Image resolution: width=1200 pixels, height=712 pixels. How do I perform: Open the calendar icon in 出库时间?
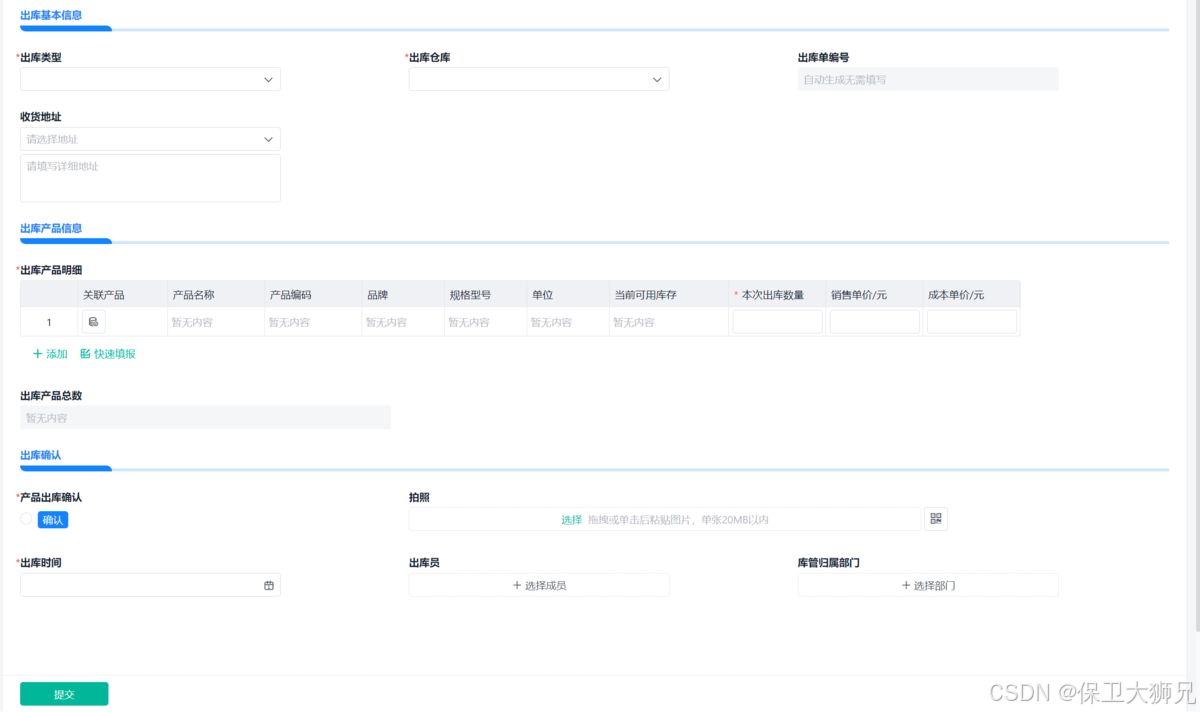pos(269,585)
